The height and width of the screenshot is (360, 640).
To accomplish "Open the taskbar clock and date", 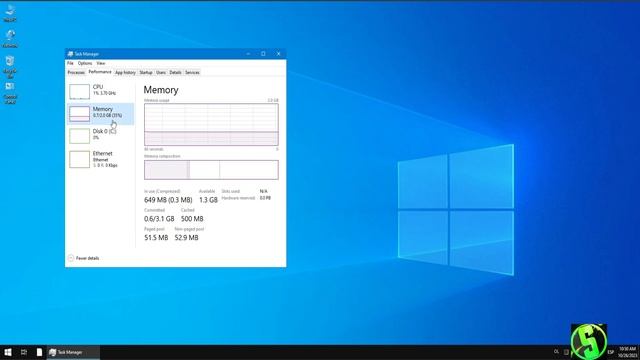I will [x=627, y=352].
